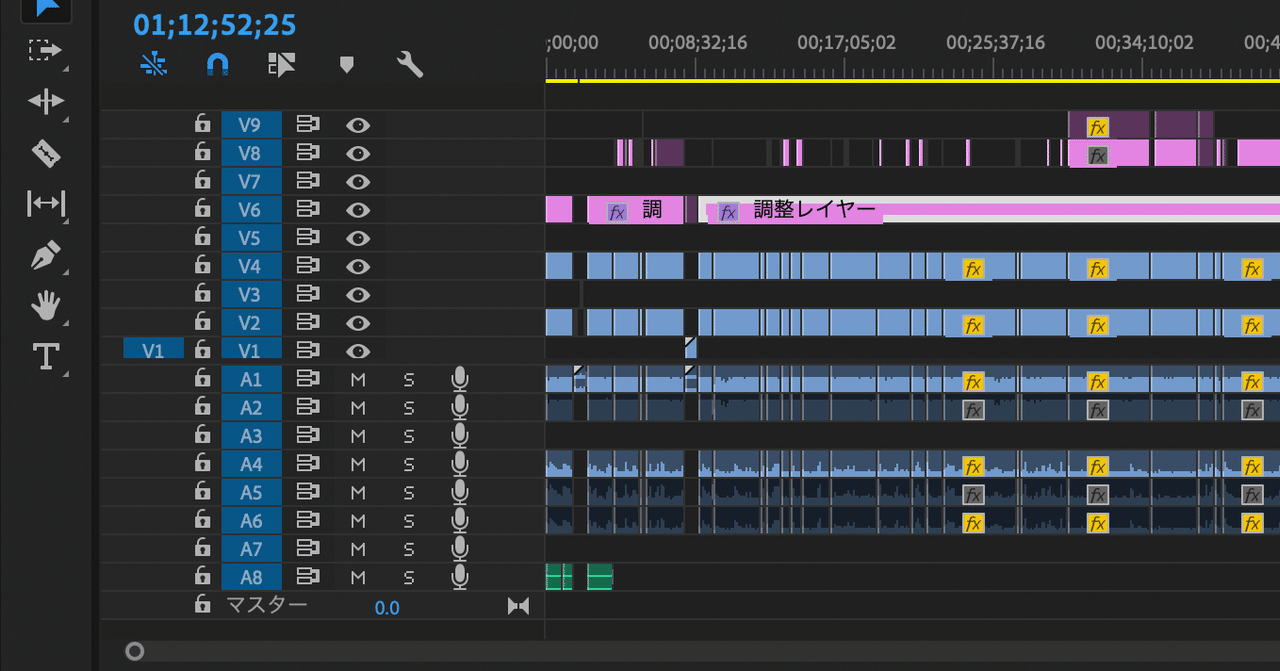This screenshot has width=1280, height=671.
Task: Open timeline display settings wrench
Action: (x=410, y=65)
